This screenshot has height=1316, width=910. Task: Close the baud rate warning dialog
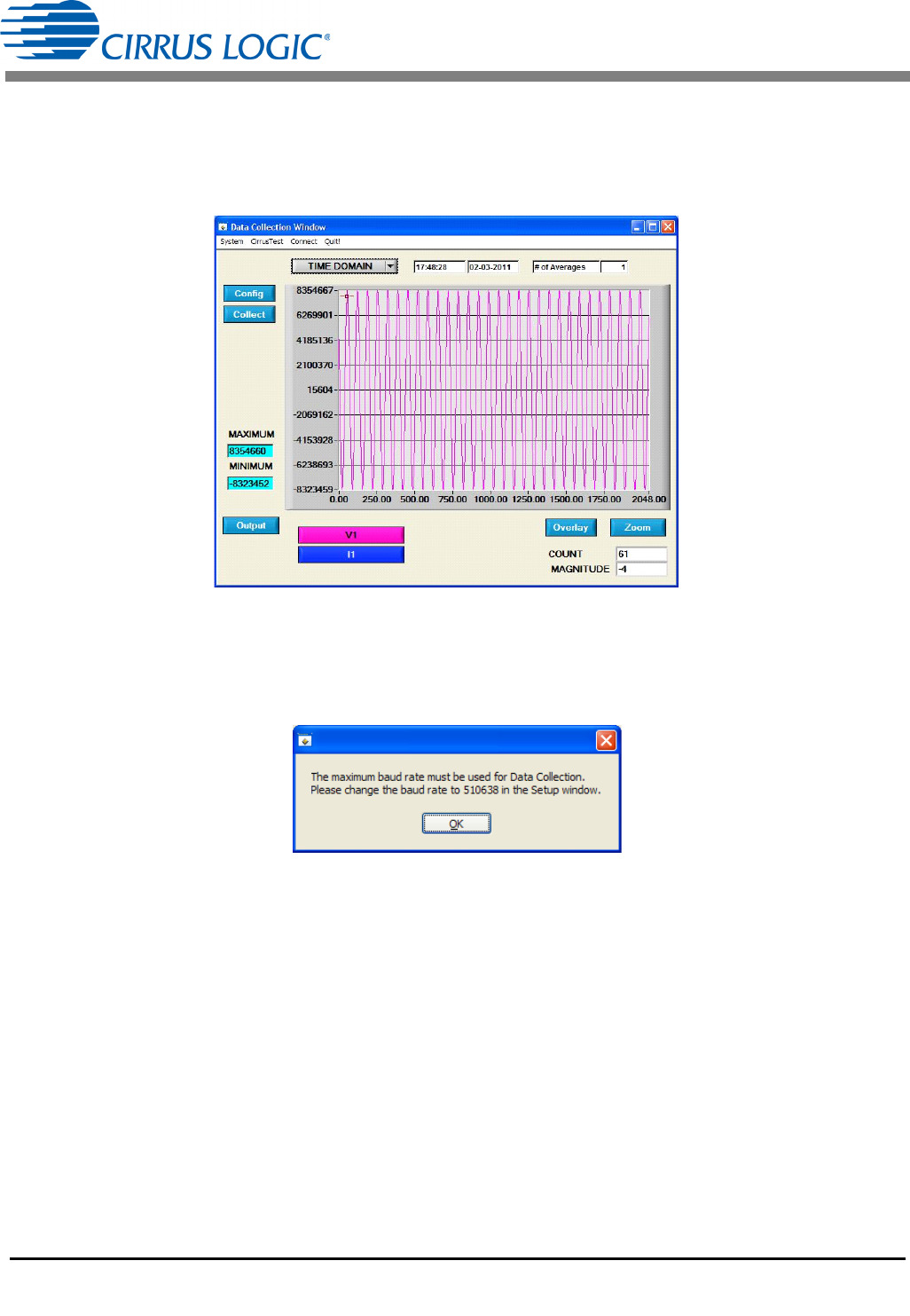[606, 740]
